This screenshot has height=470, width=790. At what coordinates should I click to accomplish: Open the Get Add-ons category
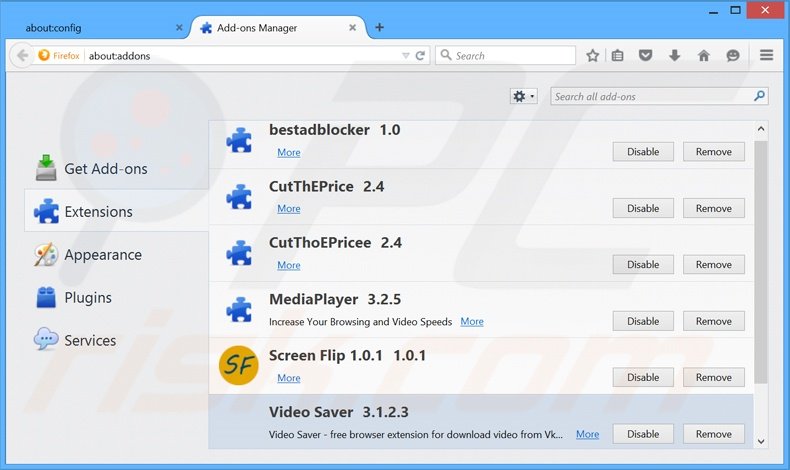116,169
